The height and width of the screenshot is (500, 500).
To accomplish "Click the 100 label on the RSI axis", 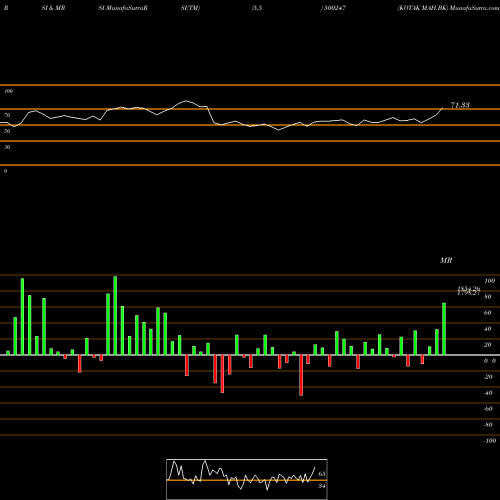I will pyautogui.click(x=9, y=91).
